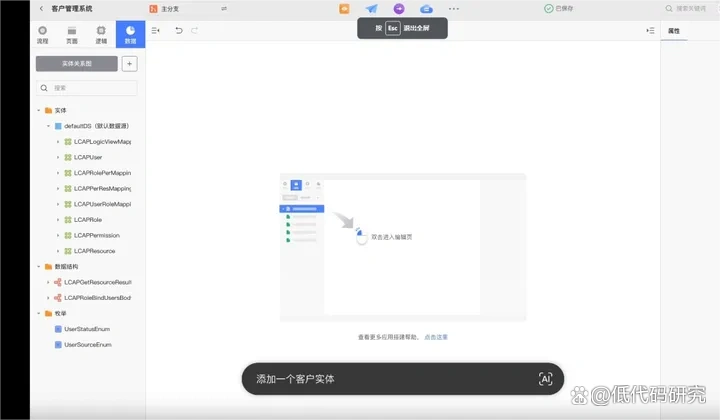Click the LCAPPermission entity icon
Image resolution: width=720 pixels, height=420 pixels.
click(x=68, y=235)
